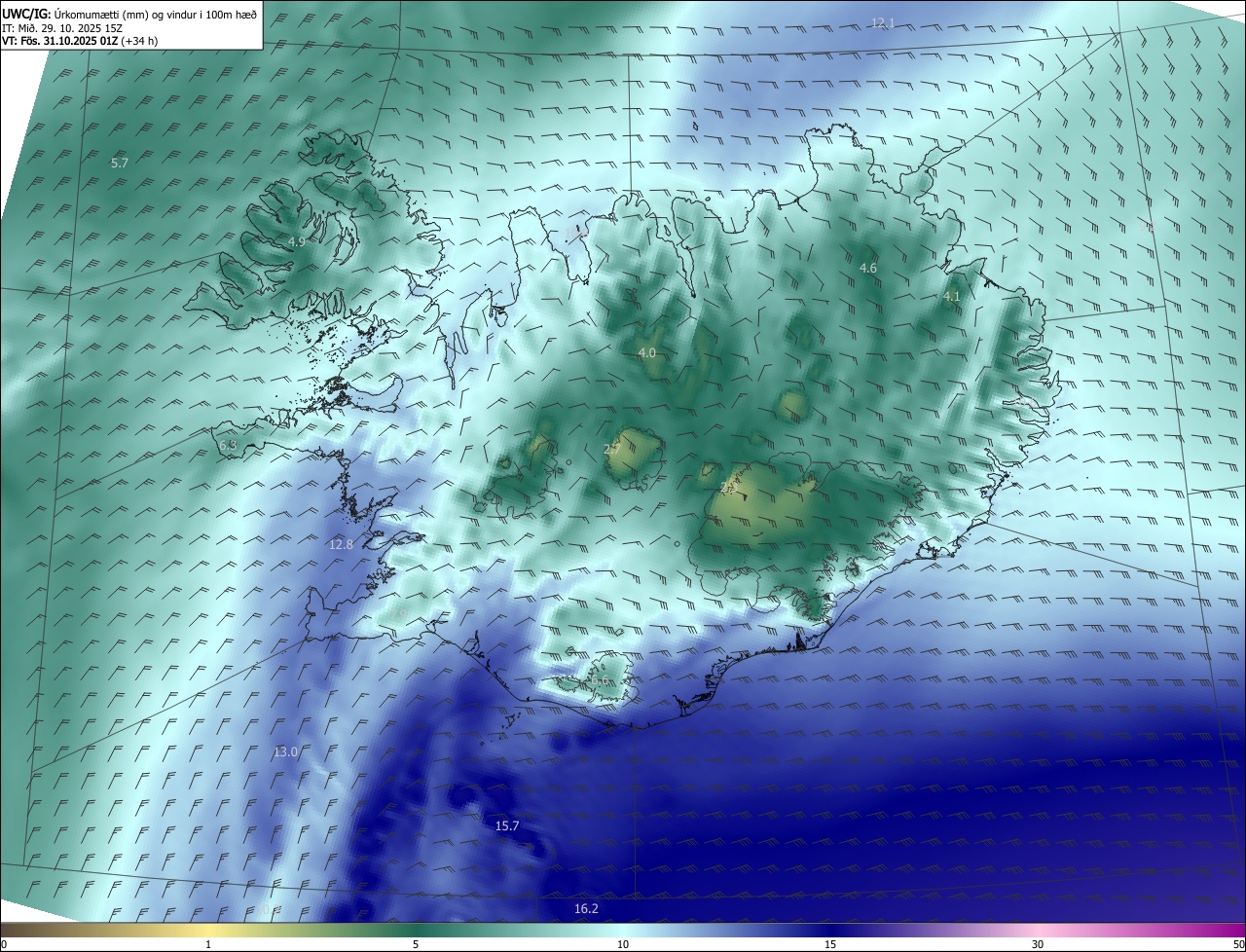1246x952 pixels.
Task: Click the colorbar tick label 5
Action: click(416, 944)
